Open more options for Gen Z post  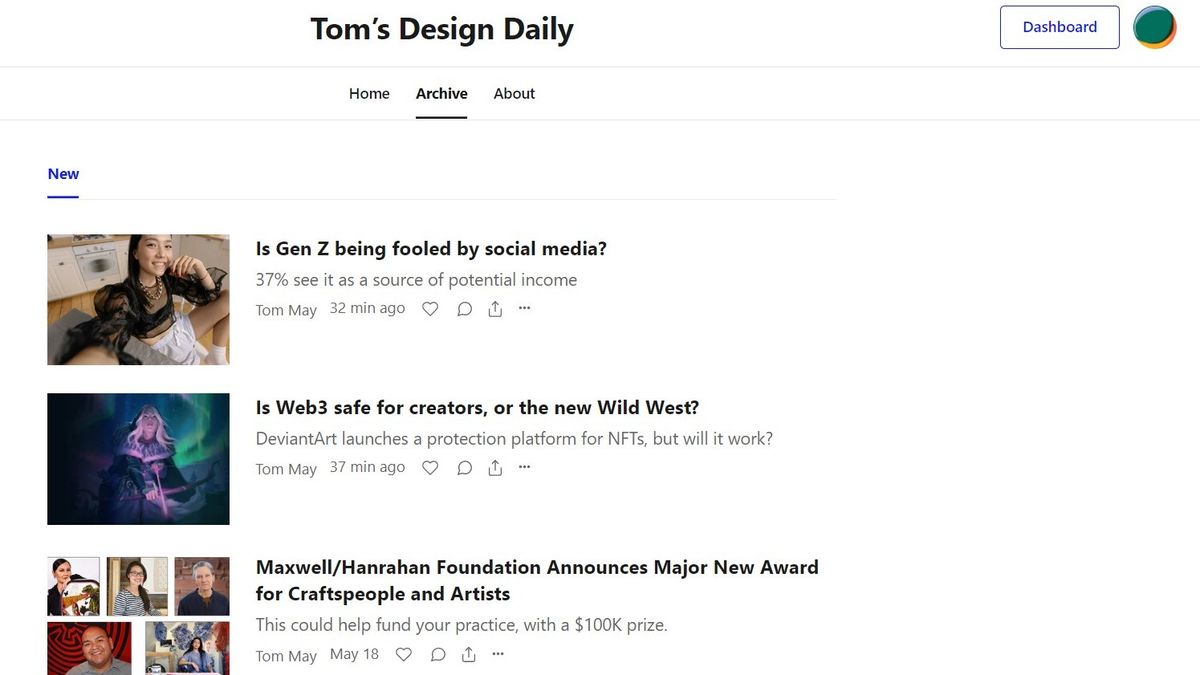tap(525, 308)
